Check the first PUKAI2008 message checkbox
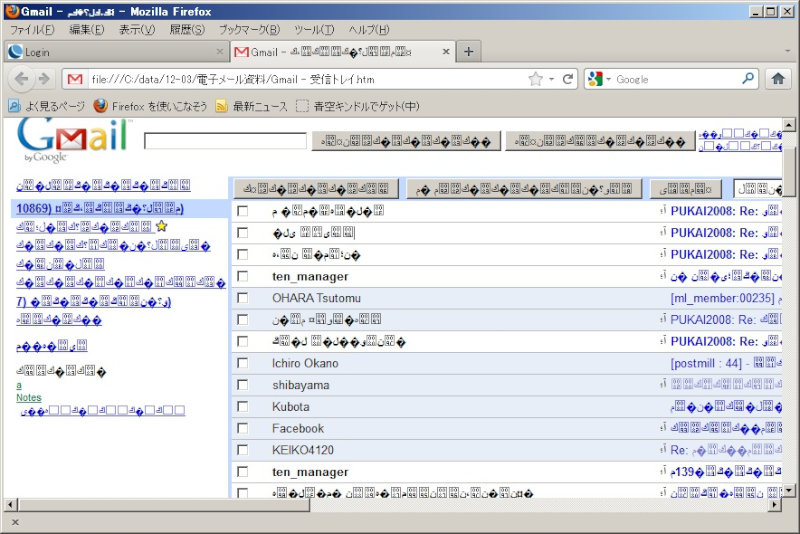 tap(243, 211)
